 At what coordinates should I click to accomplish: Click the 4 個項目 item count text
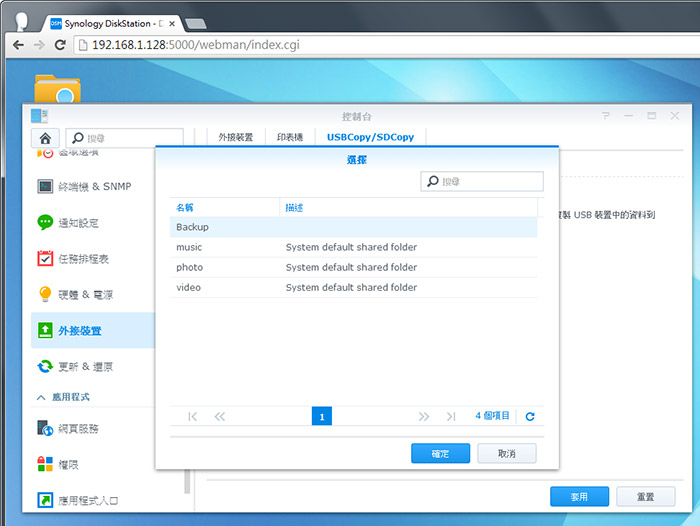[x=492, y=416]
